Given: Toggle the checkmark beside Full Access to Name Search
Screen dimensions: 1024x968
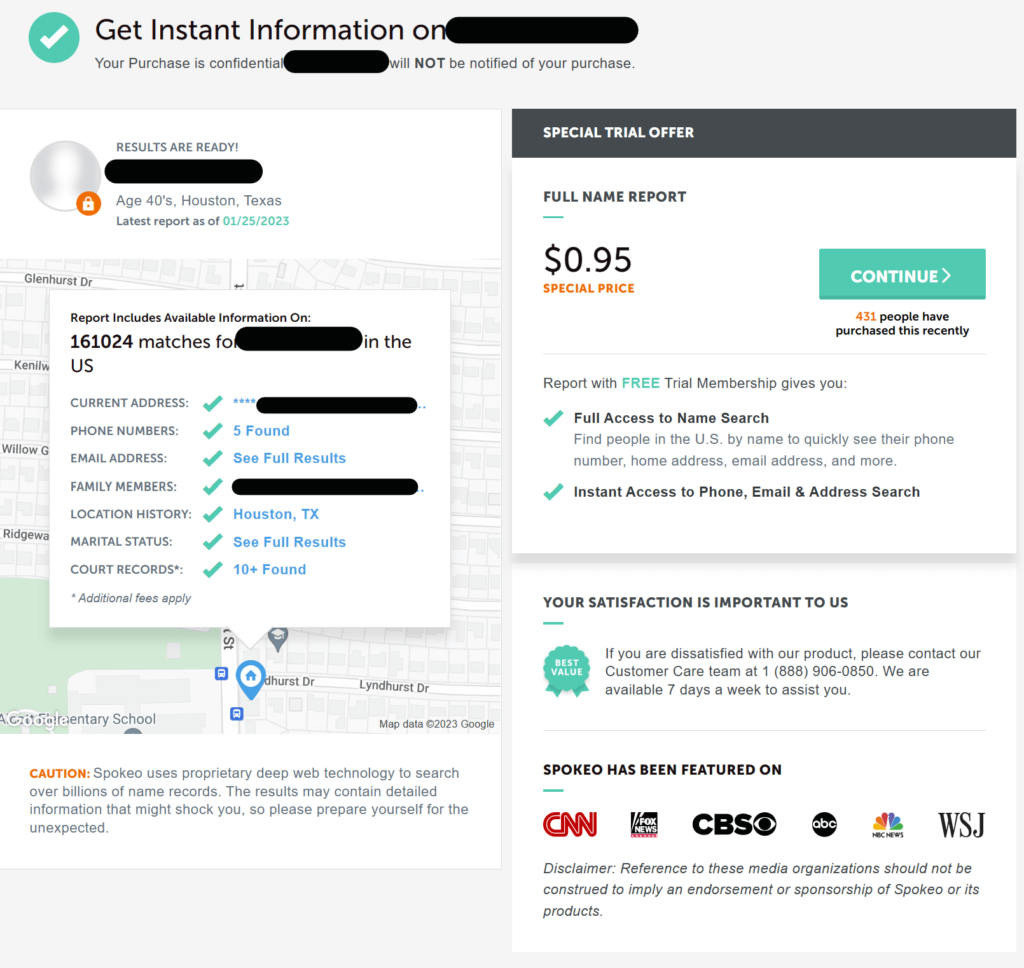Looking at the screenshot, I should pos(553,419).
